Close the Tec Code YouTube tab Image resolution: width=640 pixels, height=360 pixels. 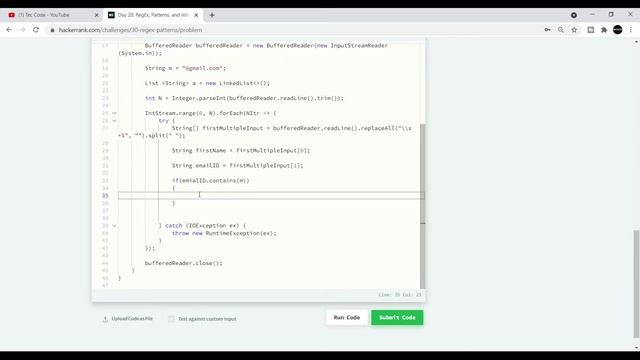click(x=96, y=15)
